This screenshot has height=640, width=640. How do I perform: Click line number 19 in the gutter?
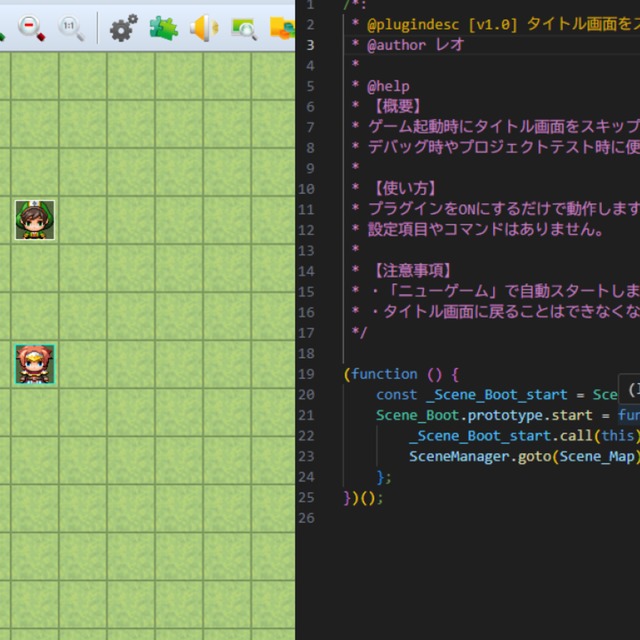point(307,374)
